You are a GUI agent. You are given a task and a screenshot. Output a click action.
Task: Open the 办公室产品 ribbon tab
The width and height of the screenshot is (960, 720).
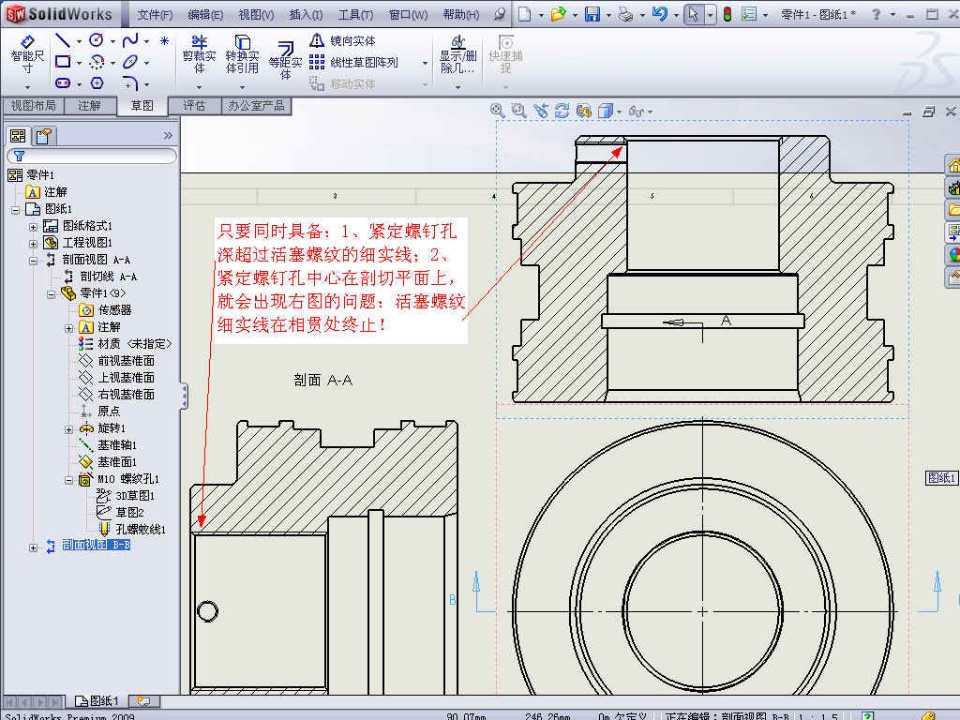(x=256, y=106)
